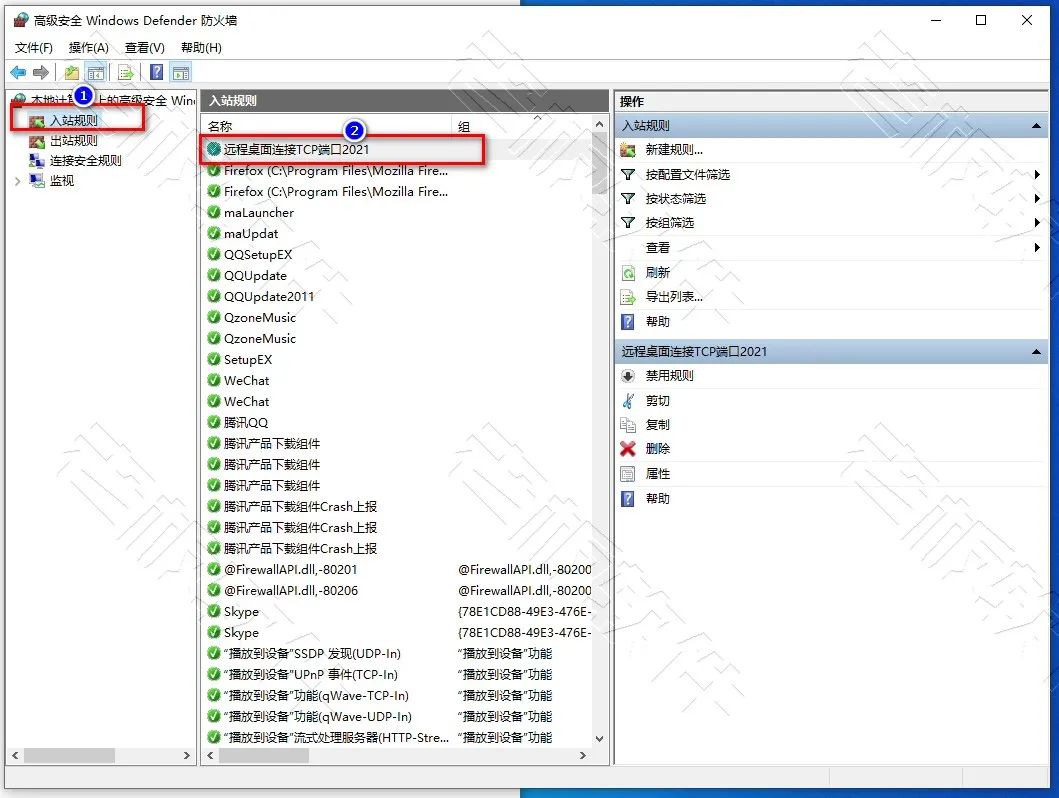Select the 远程桌面连接TCP端口2021 rule row
Image resolution: width=1059 pixels, height=798 pixels.
coord(397,150)
